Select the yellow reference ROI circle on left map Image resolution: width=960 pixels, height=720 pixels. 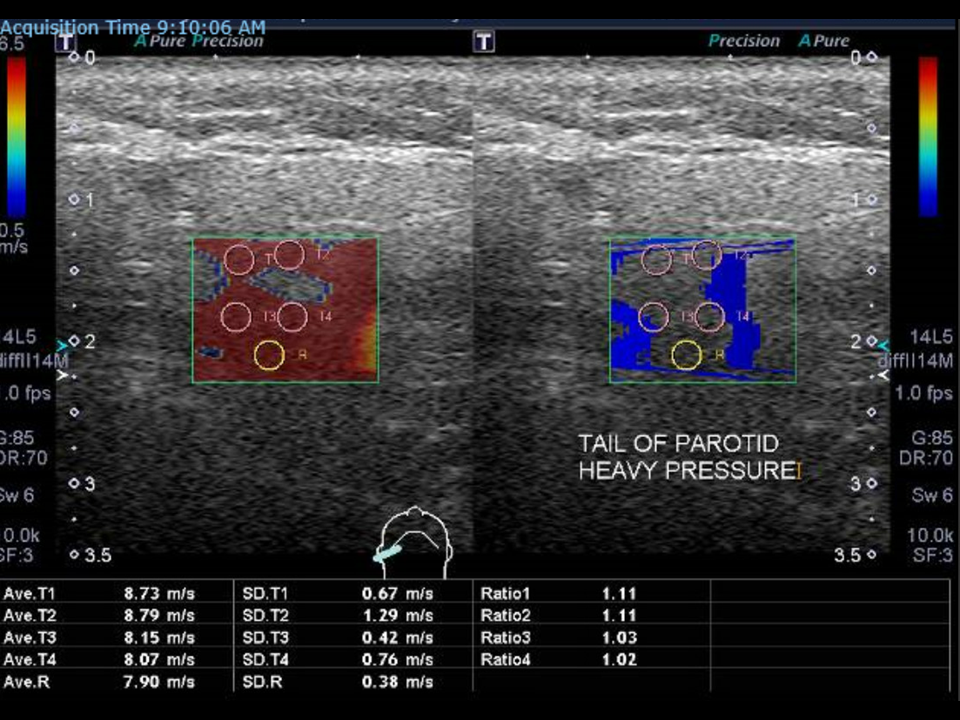point(269,355)
